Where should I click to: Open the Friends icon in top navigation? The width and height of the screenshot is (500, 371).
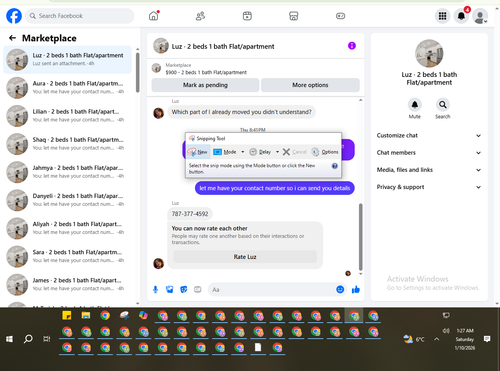200,16
